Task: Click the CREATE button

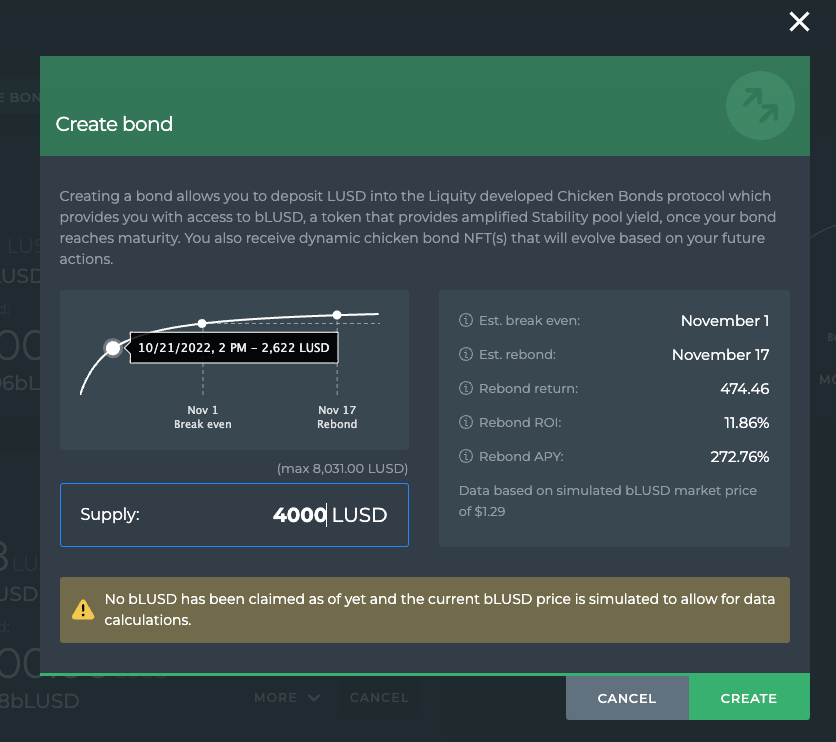Action: 749,698
